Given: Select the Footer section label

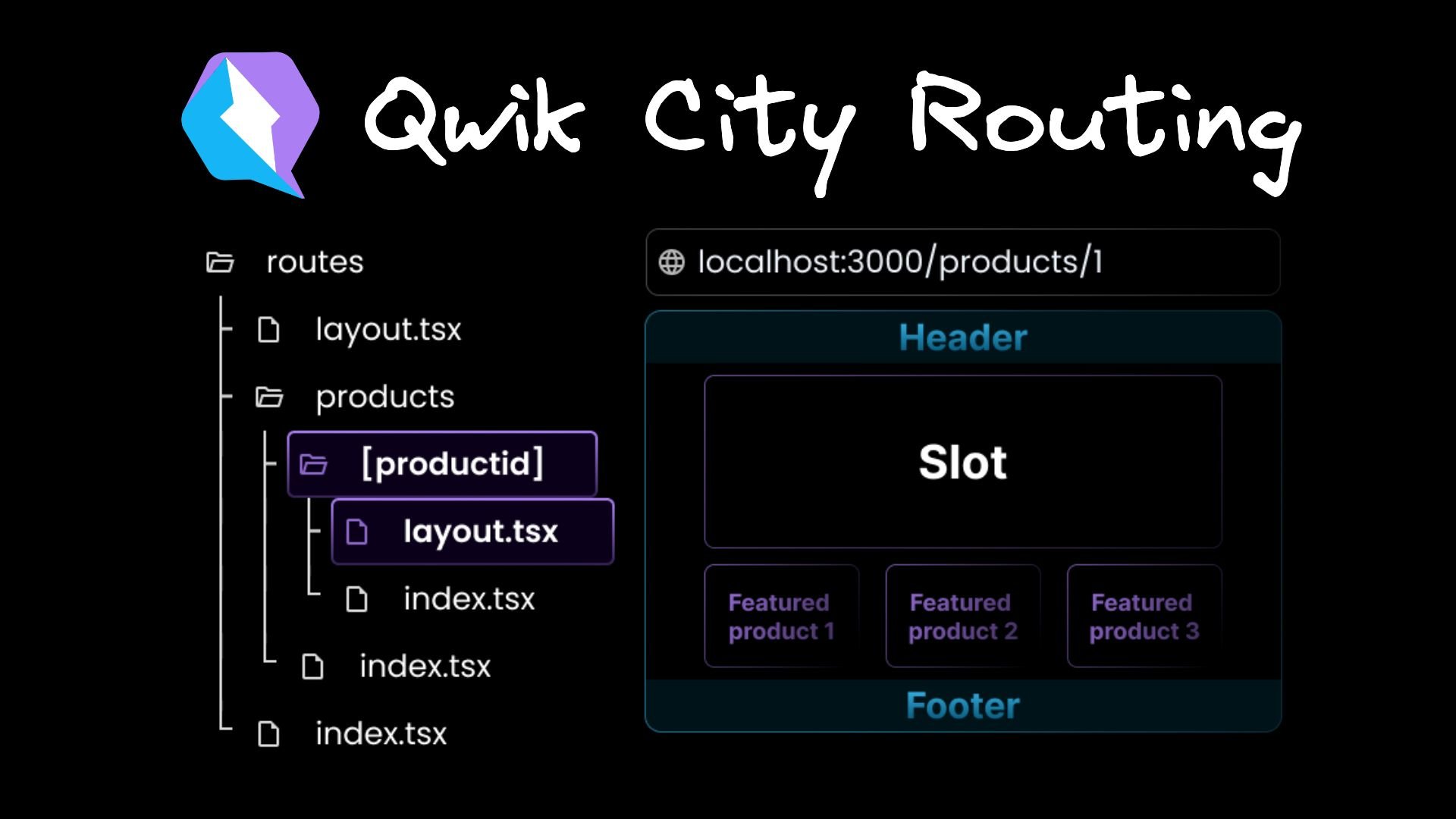Looking at the screenshot, I should point(963,705).
